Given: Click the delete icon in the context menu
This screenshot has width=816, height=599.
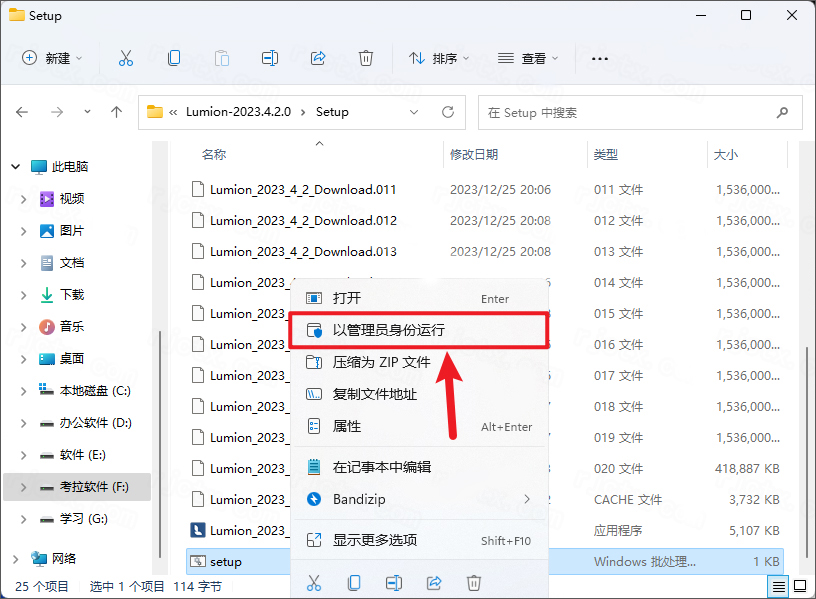Looking at the screenshot, I should coord(474,583).
